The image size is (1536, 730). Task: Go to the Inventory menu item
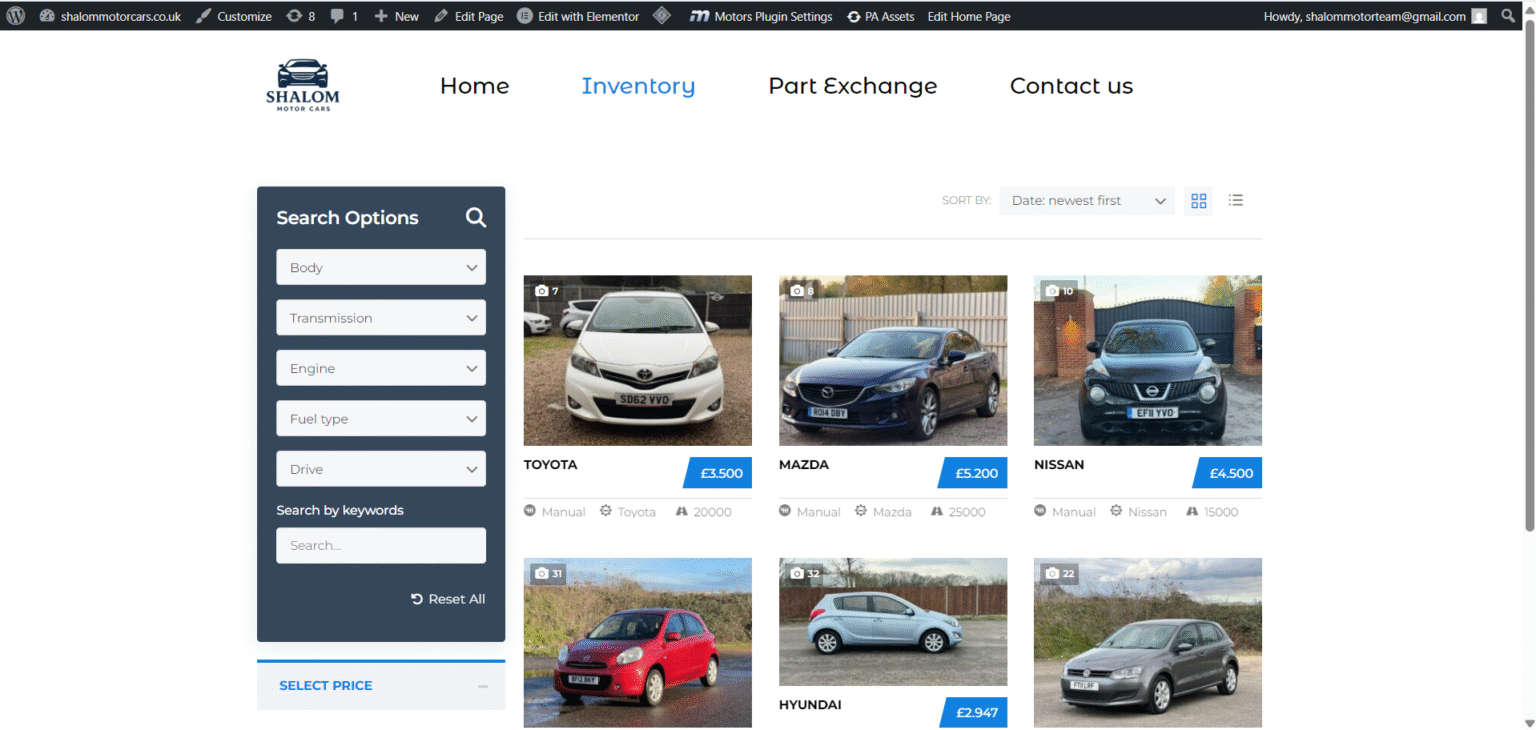tap(638, 86)
